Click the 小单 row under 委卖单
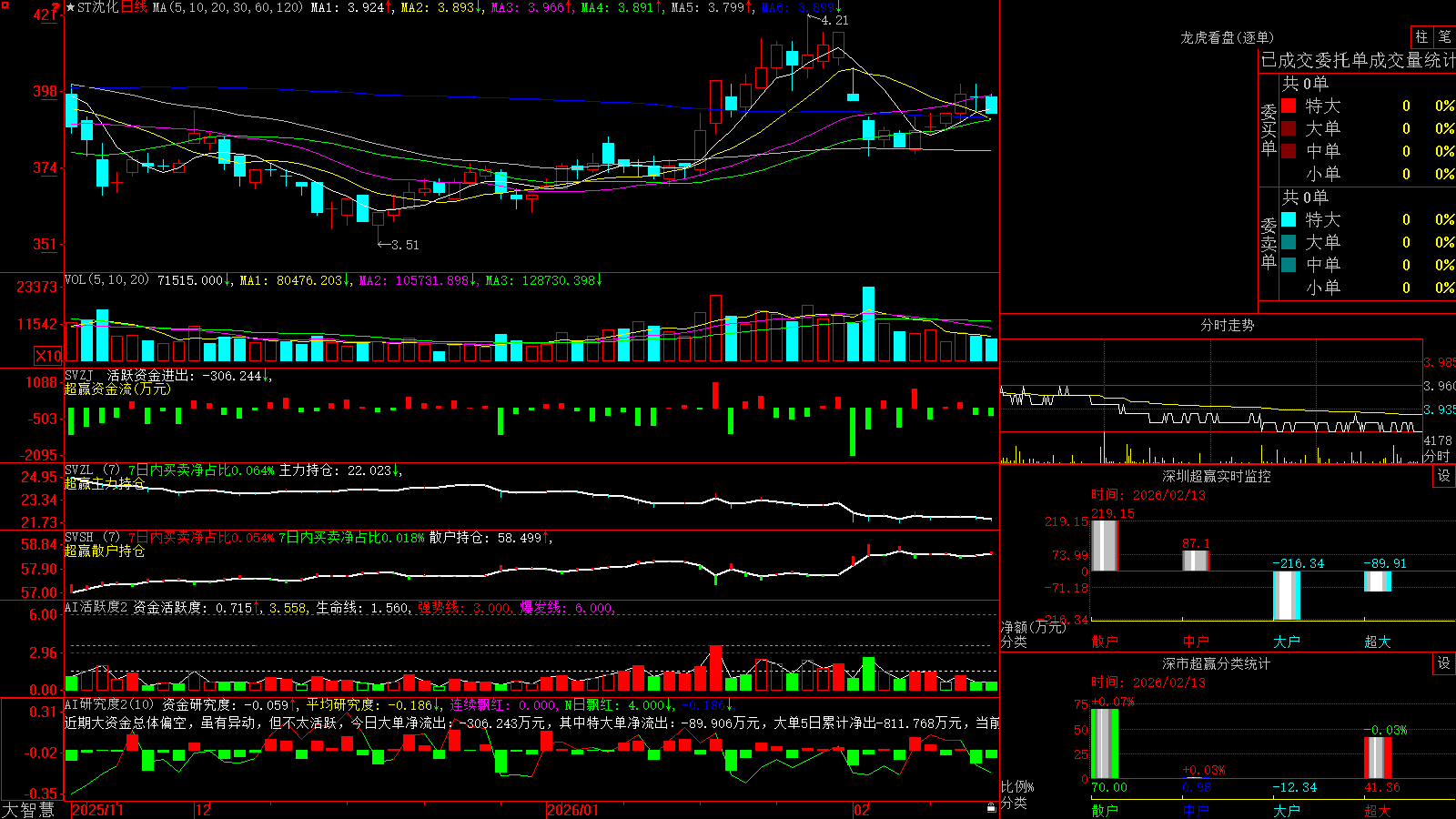The image size is (1456, 819). [1368, 288]
